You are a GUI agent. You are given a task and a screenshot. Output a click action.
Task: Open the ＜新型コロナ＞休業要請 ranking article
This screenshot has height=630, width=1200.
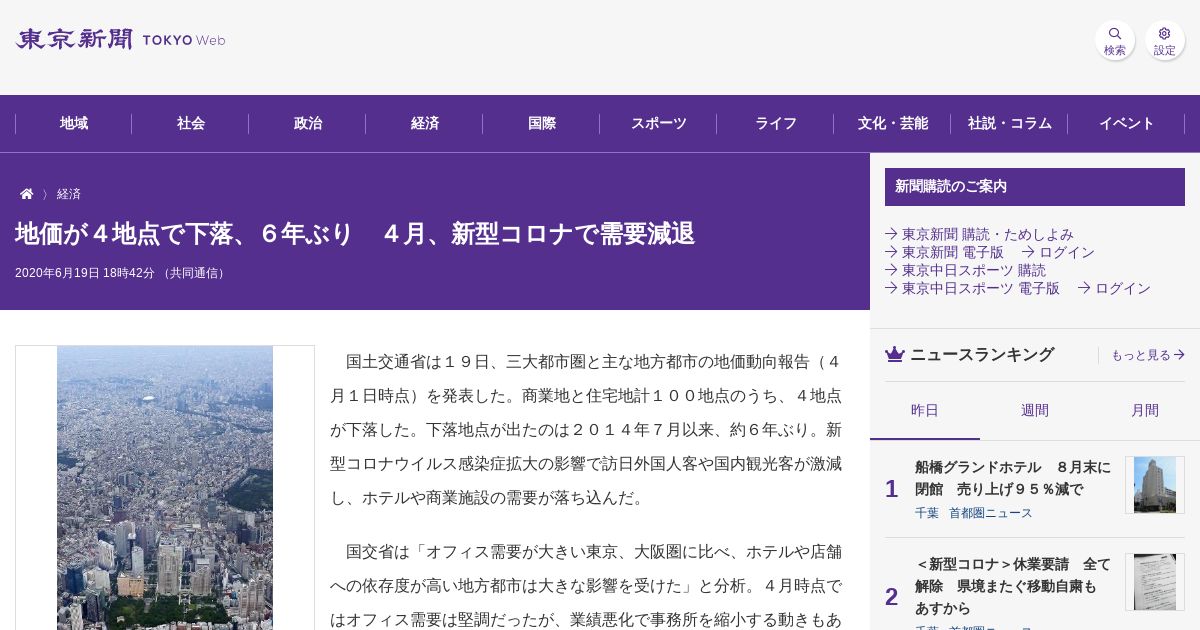1013,586
